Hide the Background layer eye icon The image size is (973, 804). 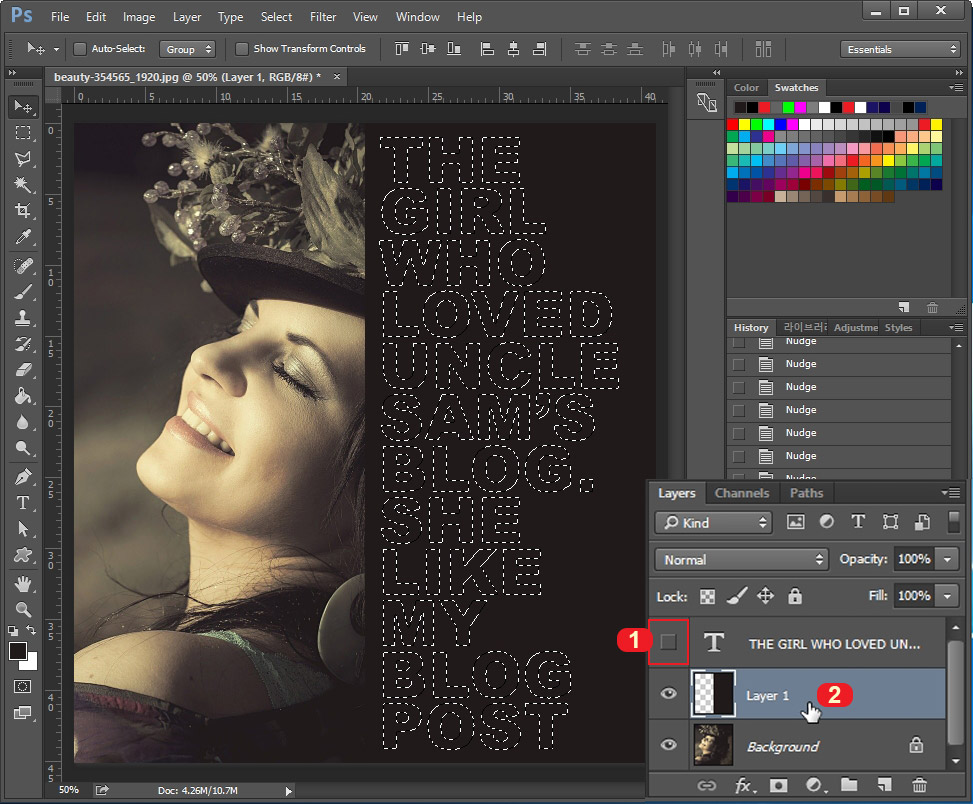coord(668,744)
